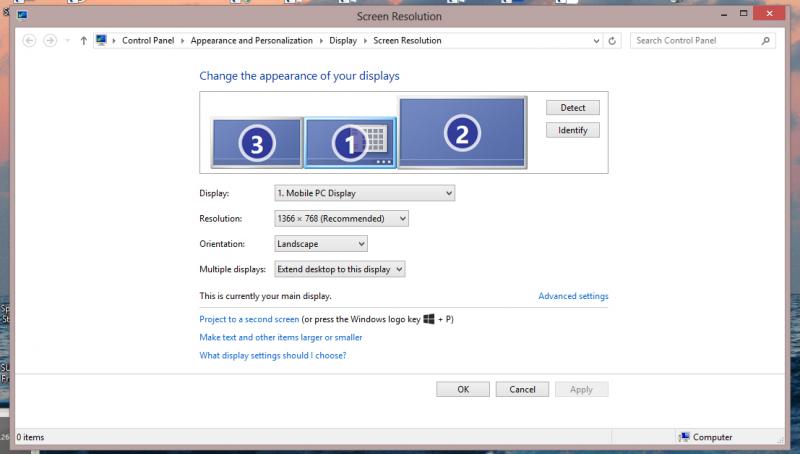Click 'This is currently your main display.' text

click(x=265, y=296)
